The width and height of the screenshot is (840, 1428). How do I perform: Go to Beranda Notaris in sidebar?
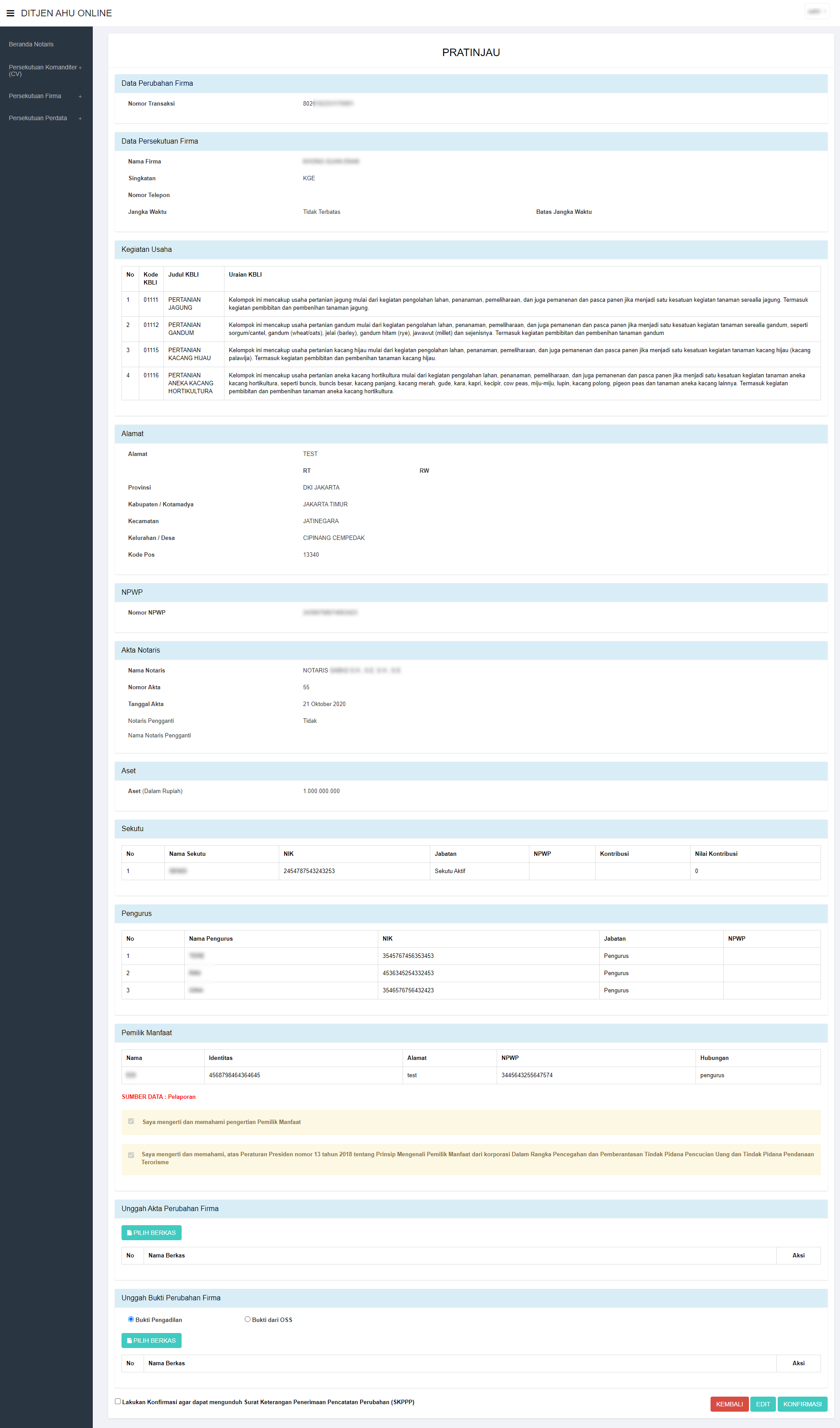pos(31,44)
